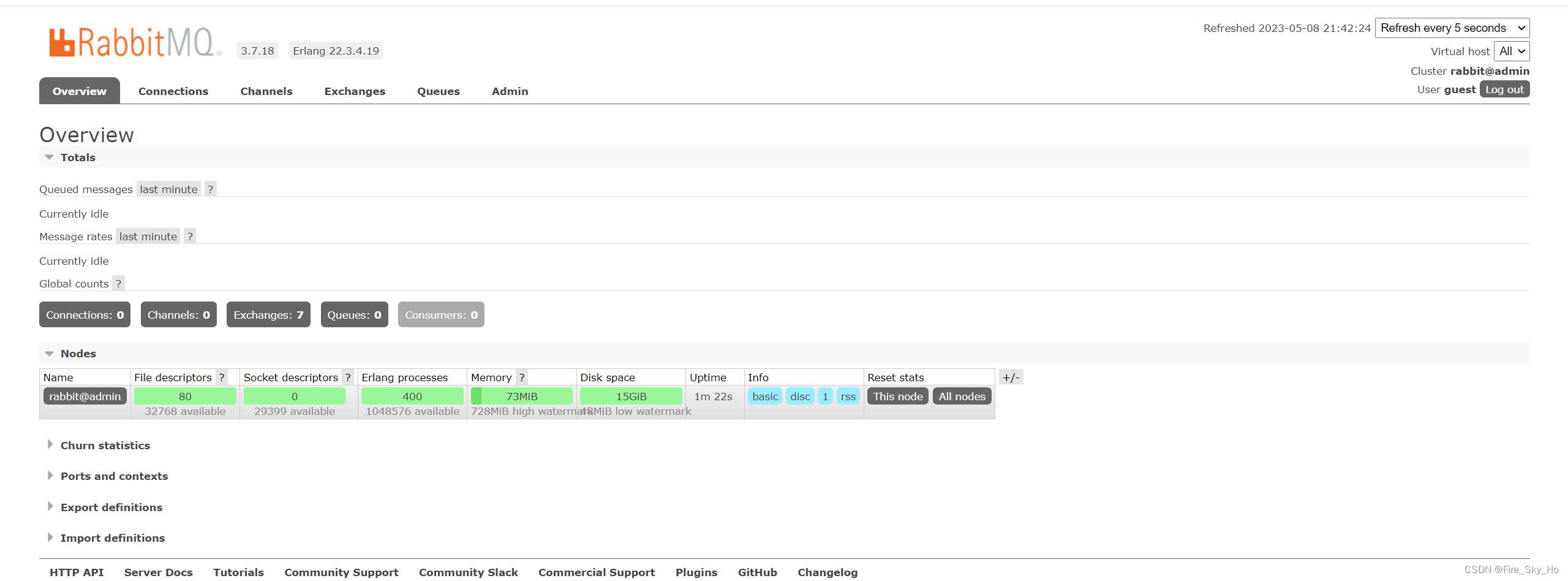The image size is (1568, 581).
Task: Open help for Socket descriptors column
Action: [x=348, y=377]
